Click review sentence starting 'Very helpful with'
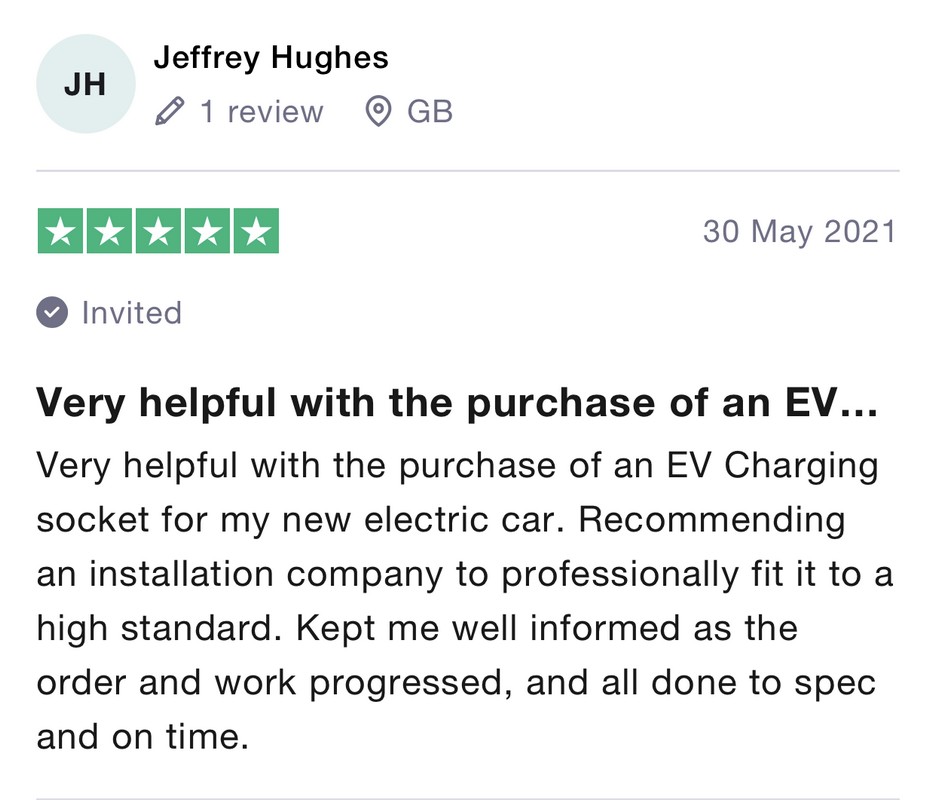Image resolution: width=936 pixels, height=800 pixels. [x=457, y=466]
